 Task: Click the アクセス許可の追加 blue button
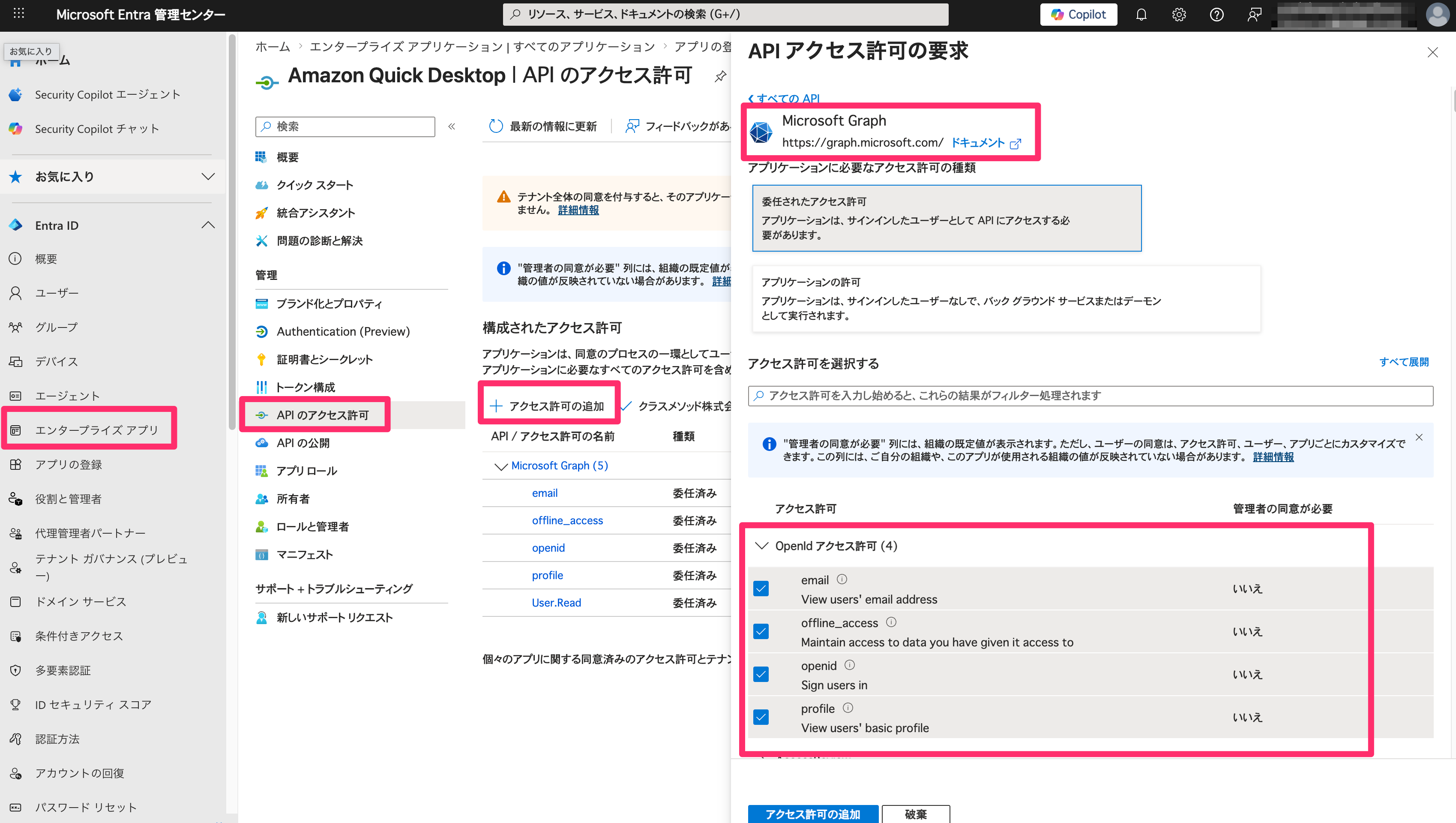(x=813, y=814)
